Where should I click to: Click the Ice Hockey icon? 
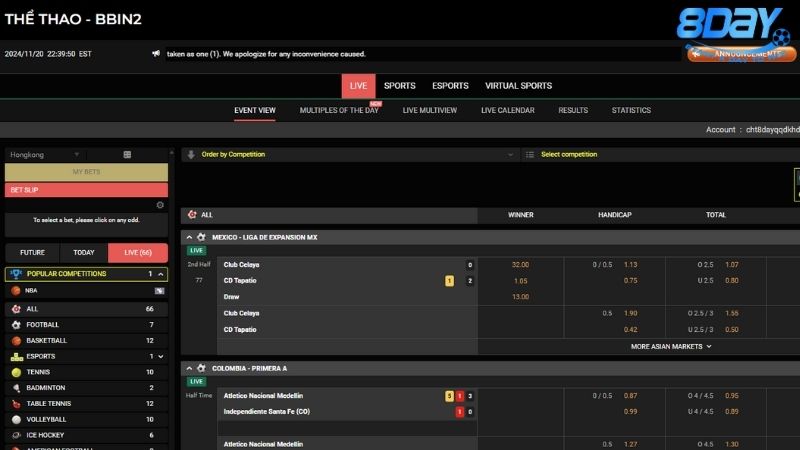pyautogui.click(x=16, y=435)
